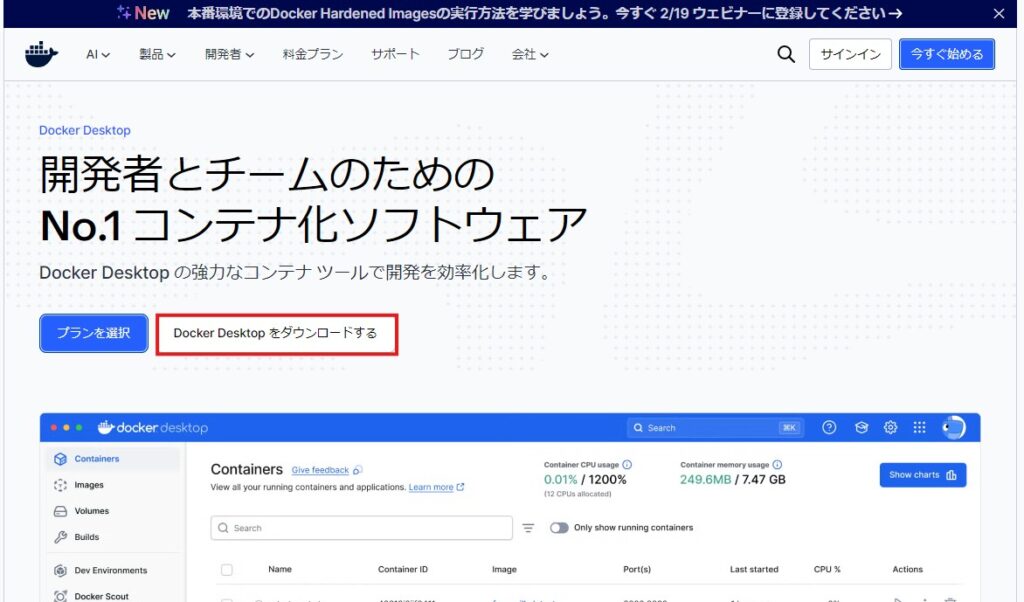Open the settings gear in Docker Desktop header

(x=890, y=427)
